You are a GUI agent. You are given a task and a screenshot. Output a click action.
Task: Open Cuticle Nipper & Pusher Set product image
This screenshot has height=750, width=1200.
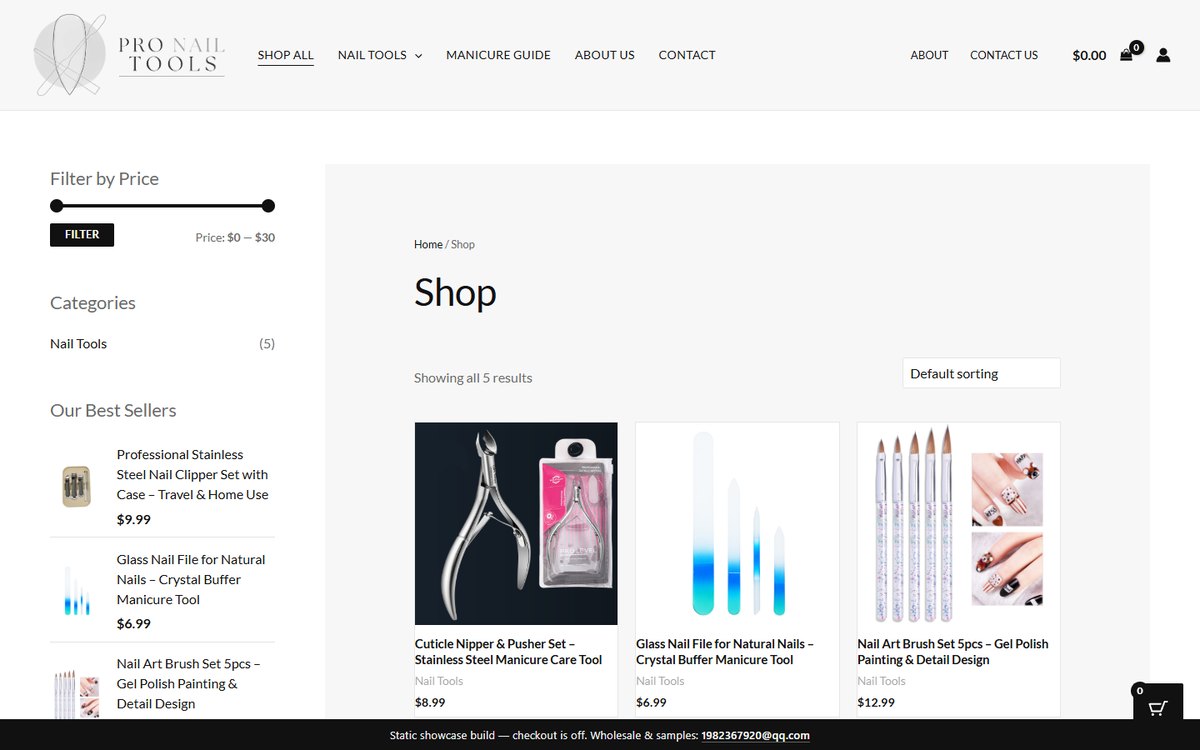click(x=516, y=523)
